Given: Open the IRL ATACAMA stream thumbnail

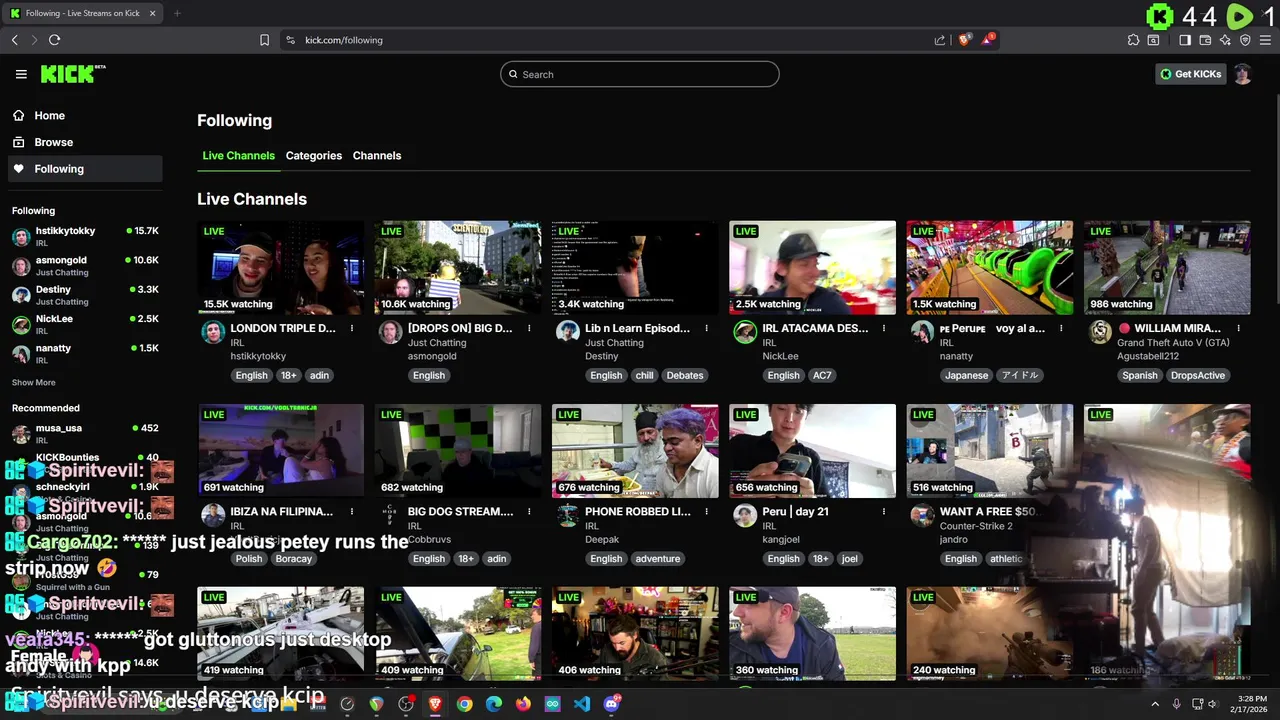Looking at the screenshot, I should point(812,268).
